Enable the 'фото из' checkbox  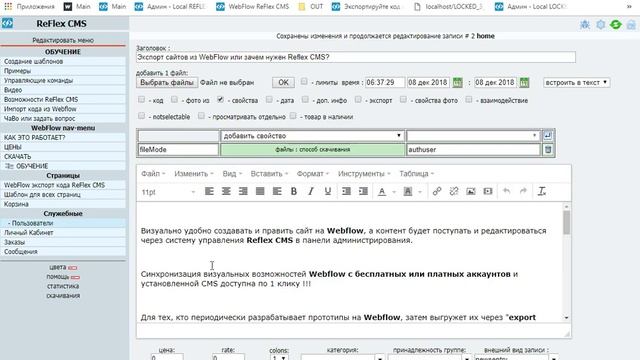174,99
